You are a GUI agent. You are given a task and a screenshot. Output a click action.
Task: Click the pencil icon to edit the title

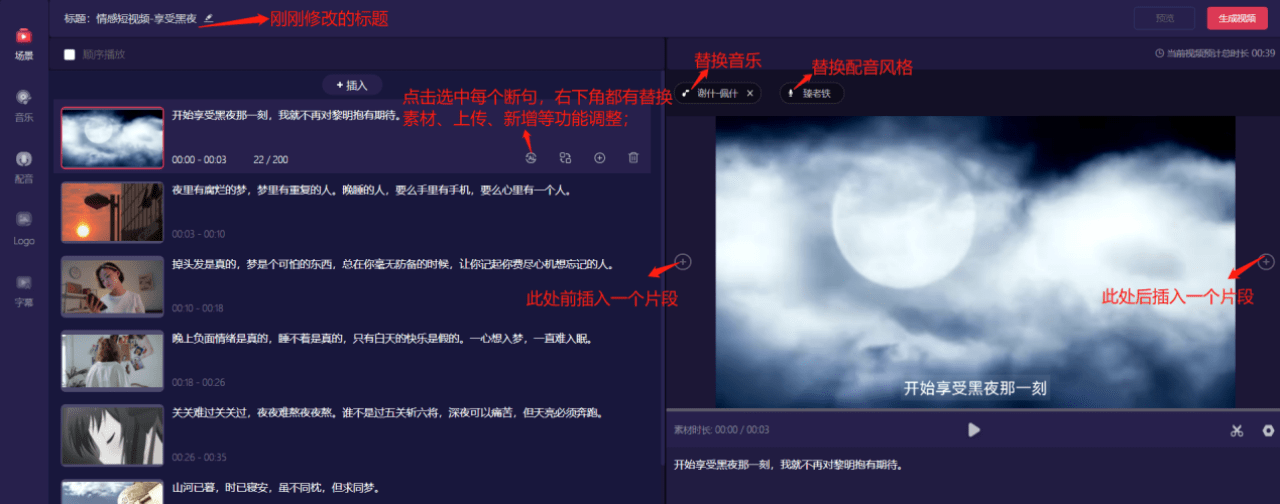(x=209, y=18)
